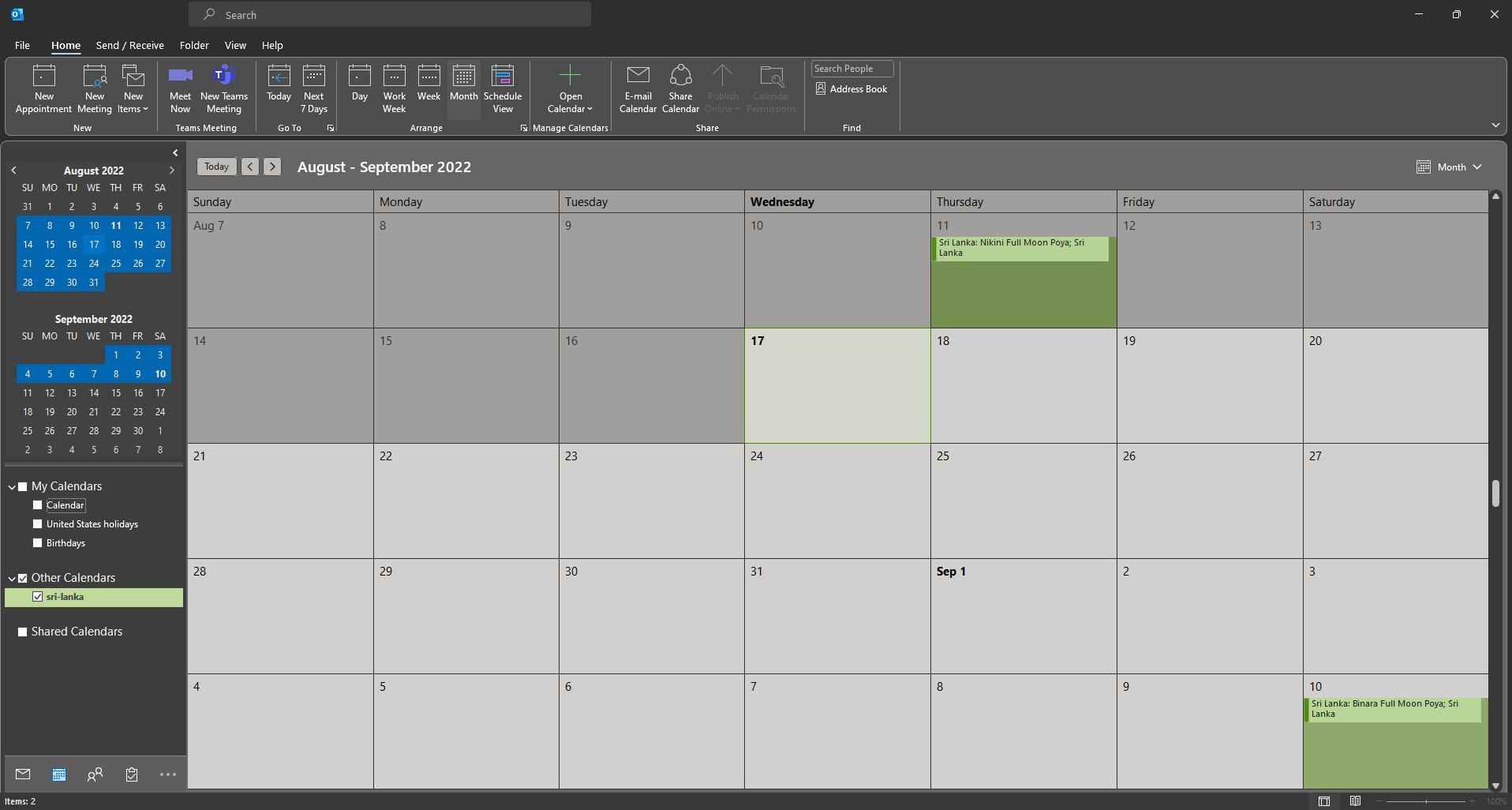
Task: Open the File menu
Action: [x=22, y=45]
